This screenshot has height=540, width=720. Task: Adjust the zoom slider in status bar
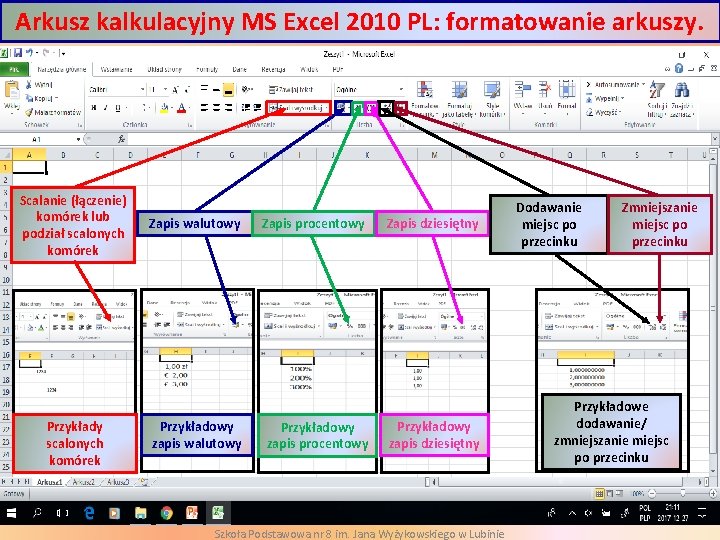click(682, 494)
